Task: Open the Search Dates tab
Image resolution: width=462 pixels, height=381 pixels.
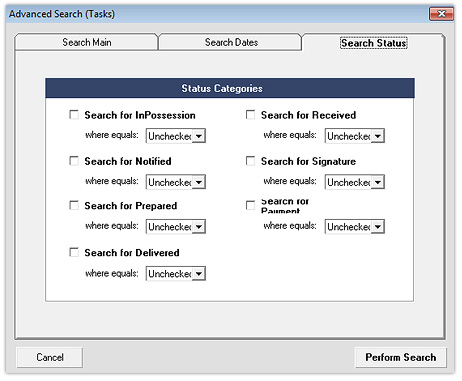Action: coord(231,42)
